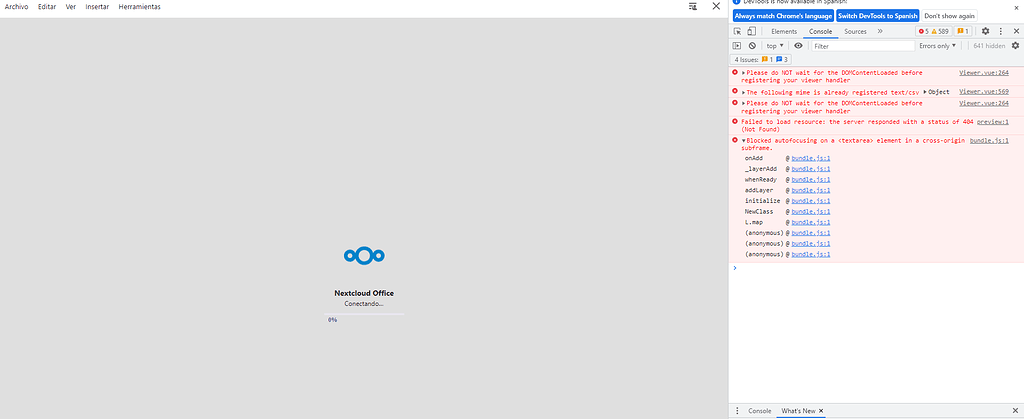Open the Viewer.vue:569 source link
Image resolution: width=1024 pixels, height=419 pixels.
click(x=984, y=91)
